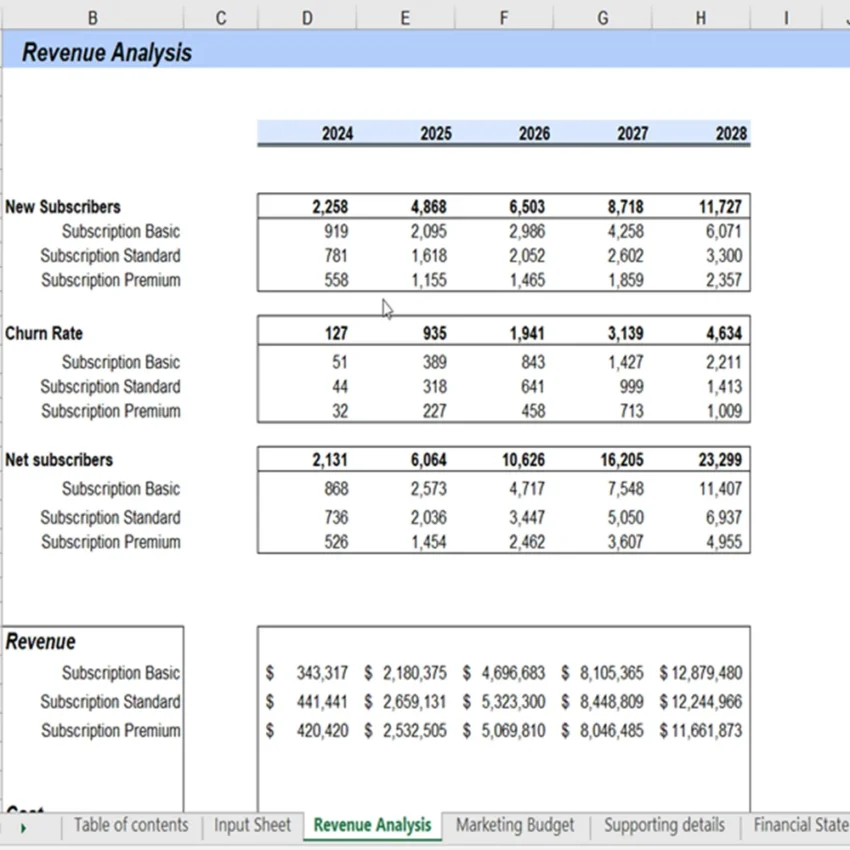The image size is (850, 850).
Task: Select the Net subscribers label cell
Action: point(59,460)
